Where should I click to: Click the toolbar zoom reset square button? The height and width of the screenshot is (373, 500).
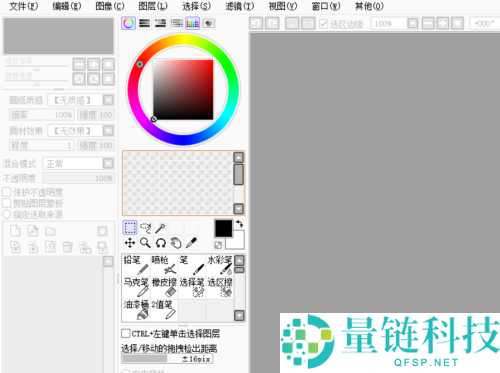[457, 24]
